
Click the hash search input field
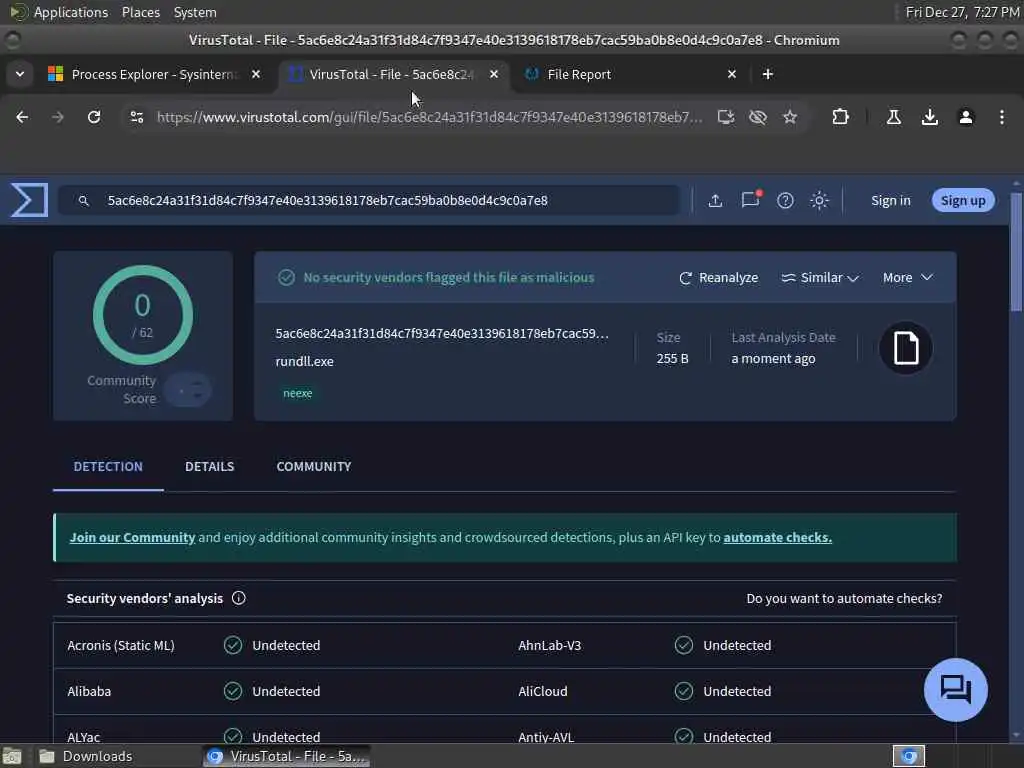(x=369, y=200)
